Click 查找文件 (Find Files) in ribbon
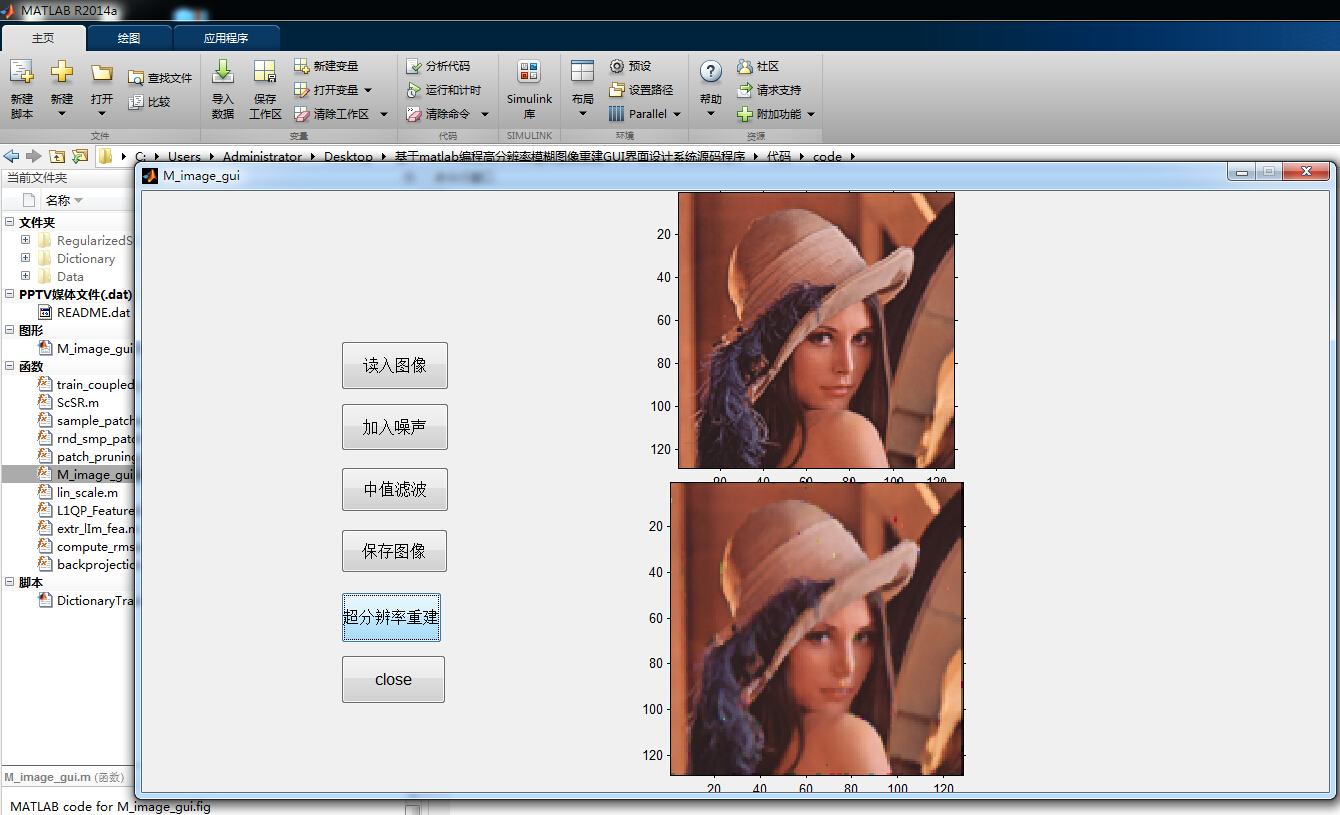Screen dimensions: 1340x815 point(160,78)
